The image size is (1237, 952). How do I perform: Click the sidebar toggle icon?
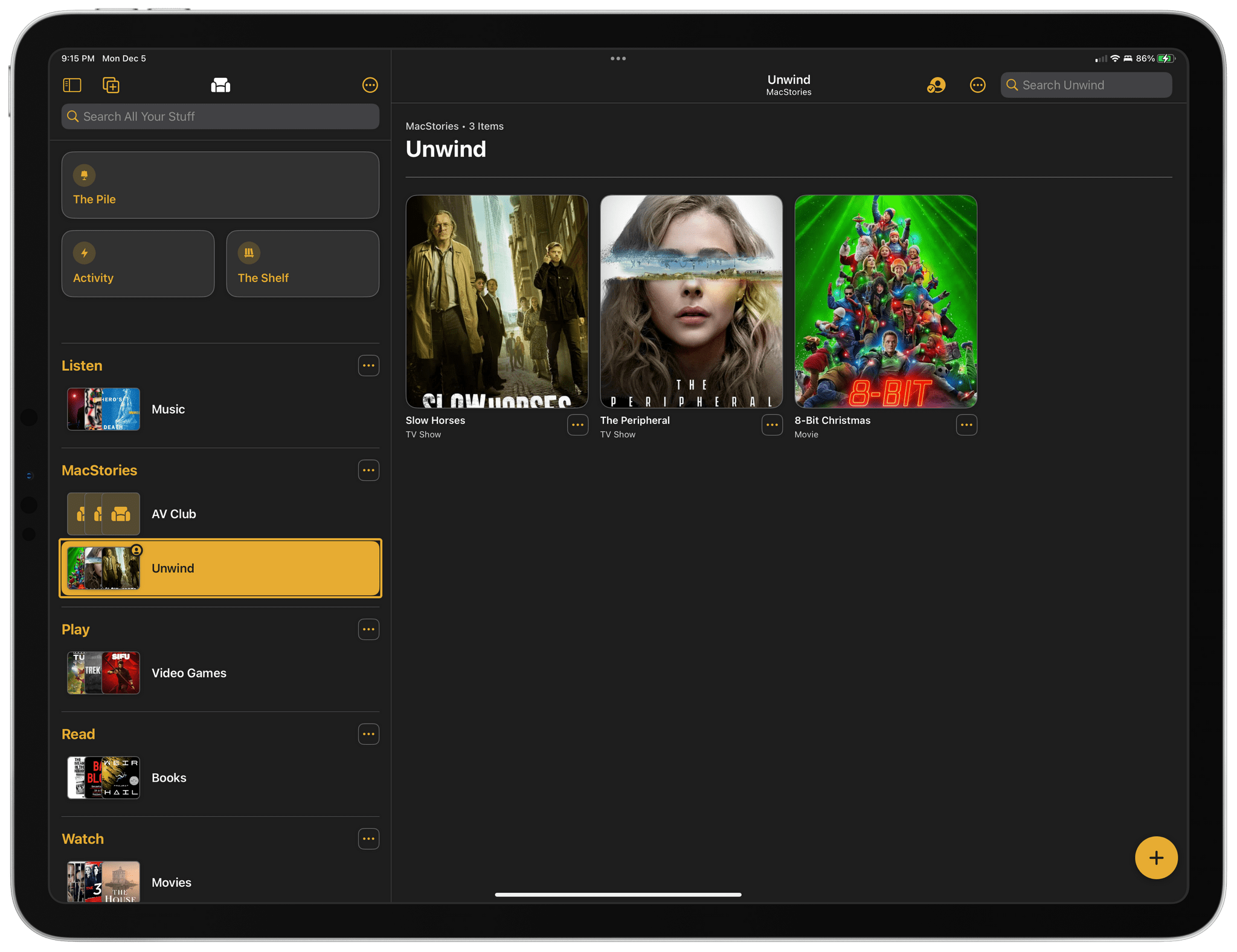(x=72, y=85)
